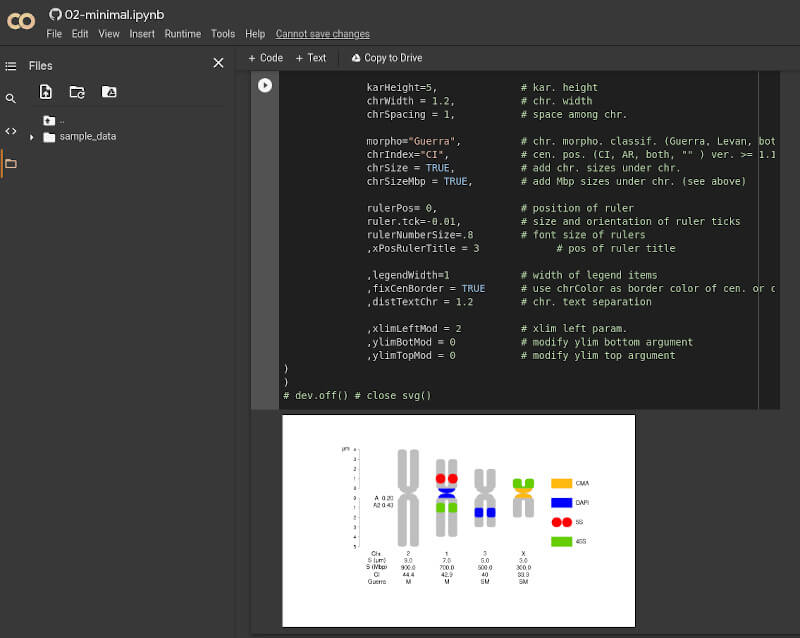The image size is (800, 638).
Task: Open the table of contents sidebar icon
Action: coord(11,66)
